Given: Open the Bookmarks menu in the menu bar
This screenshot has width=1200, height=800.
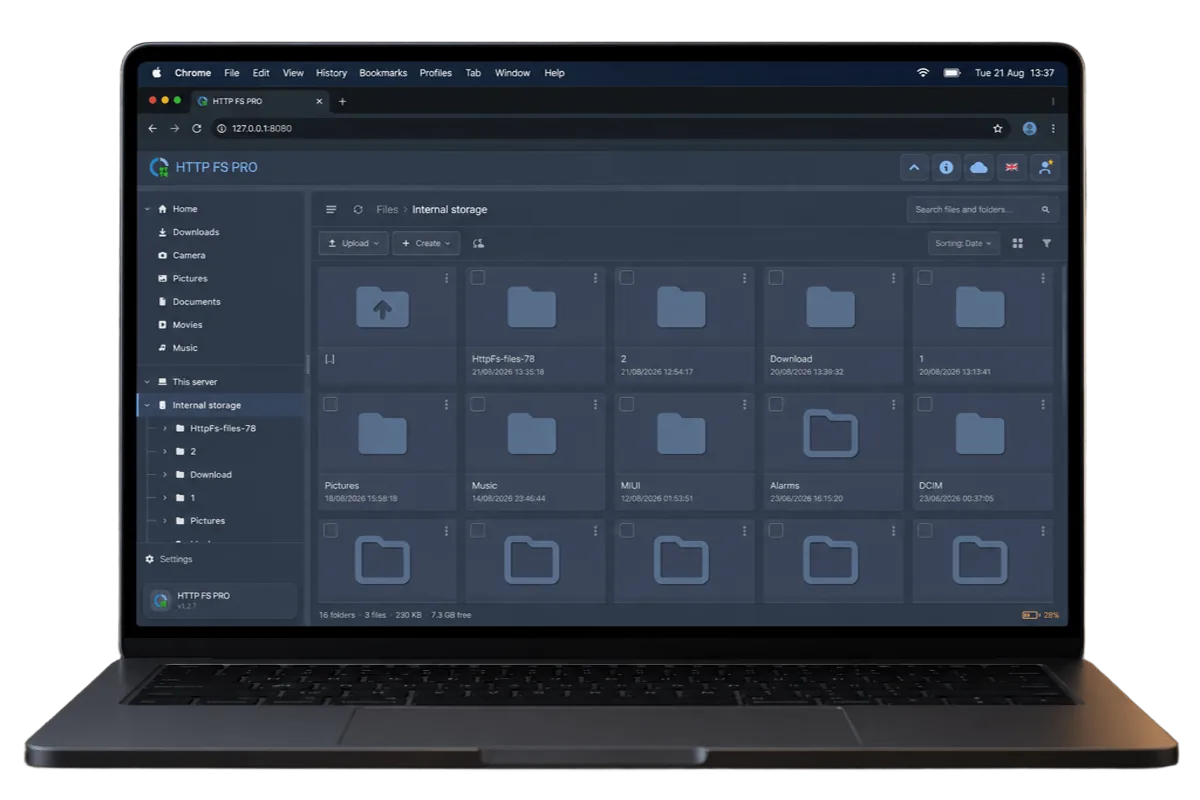Looking at the screenshot, I should coord(383,73).
